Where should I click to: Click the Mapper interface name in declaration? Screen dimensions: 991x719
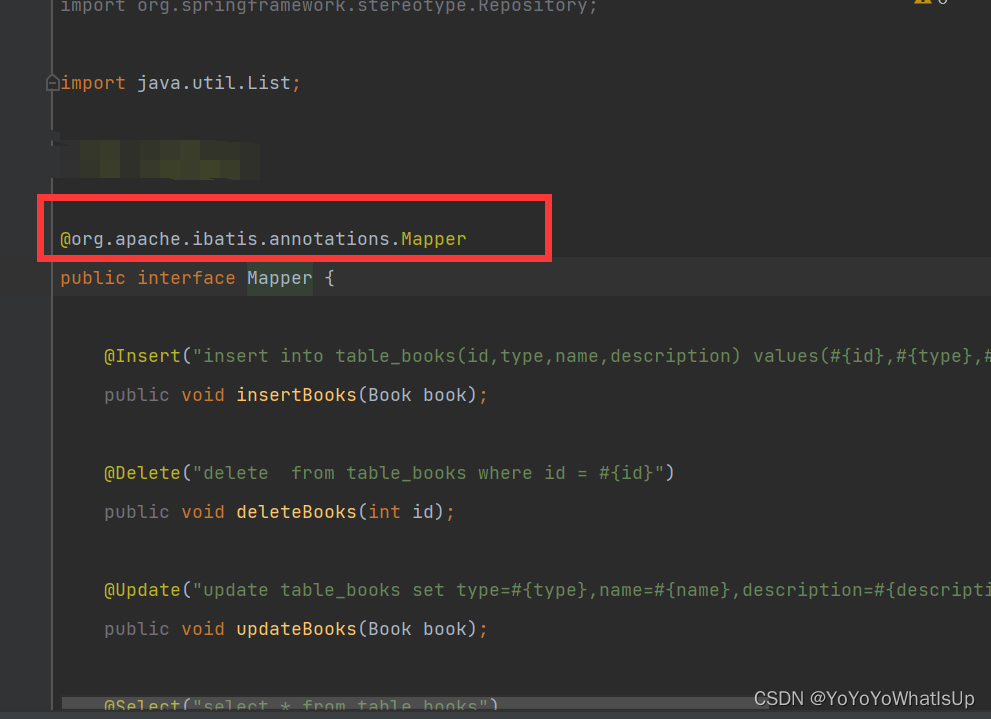pyautogui.click(x=279, y=278)
